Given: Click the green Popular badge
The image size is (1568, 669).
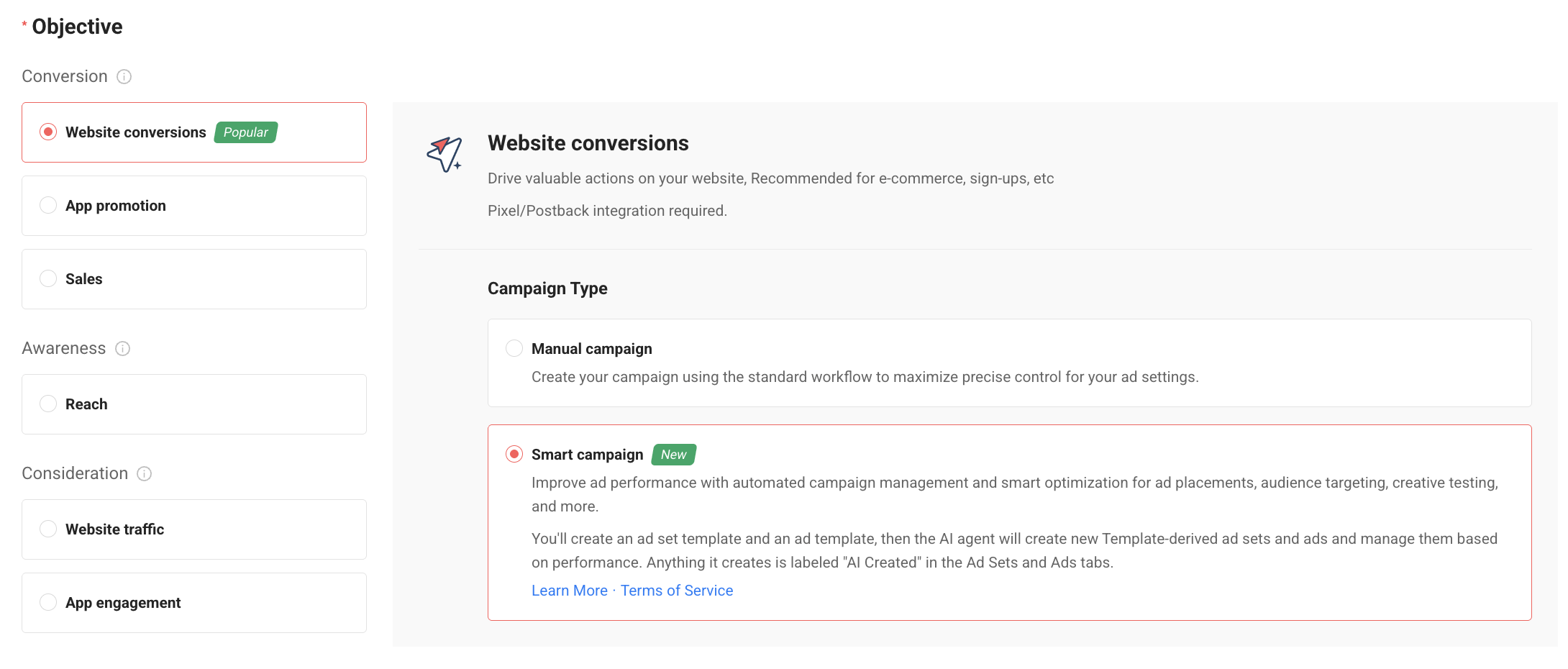Looking at the screenshot, I should (x=246, y=132).
